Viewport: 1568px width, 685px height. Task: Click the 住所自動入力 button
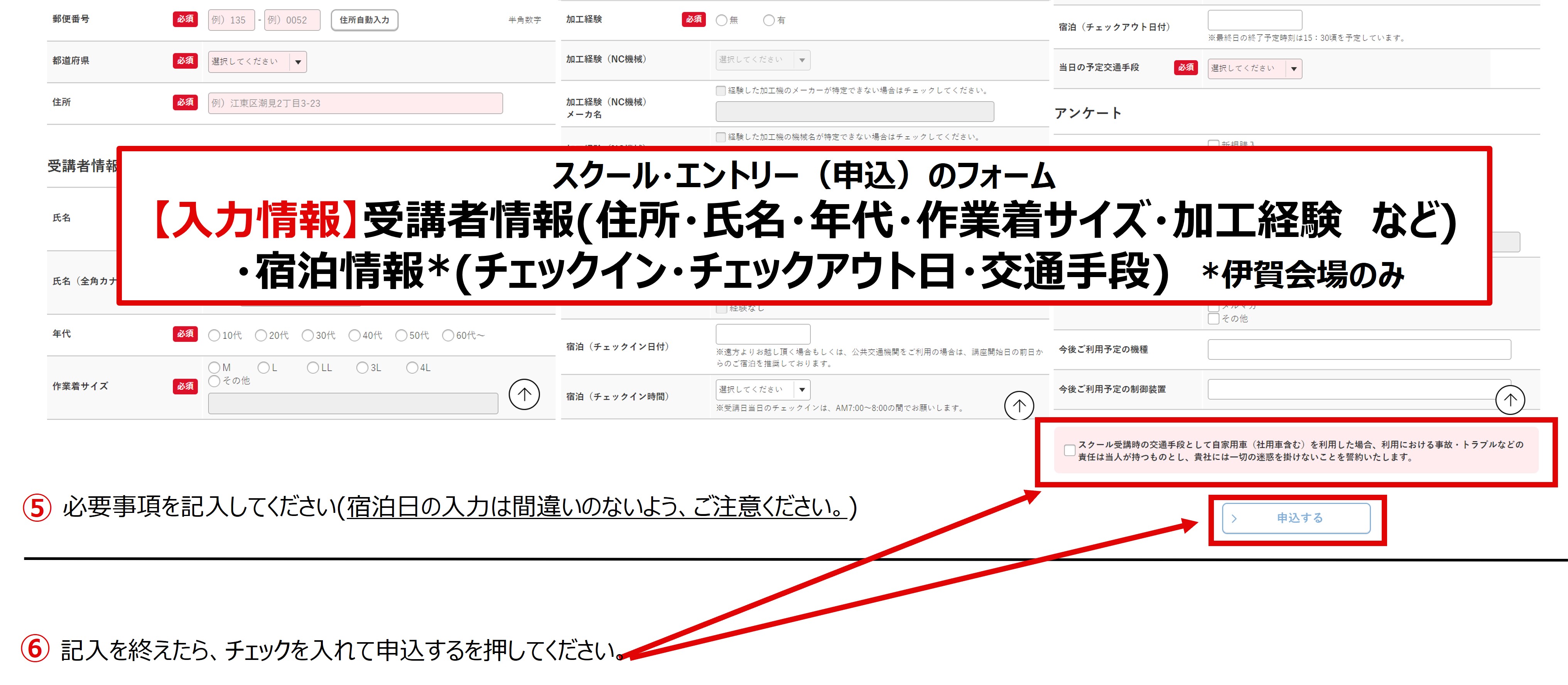(364, 19)
